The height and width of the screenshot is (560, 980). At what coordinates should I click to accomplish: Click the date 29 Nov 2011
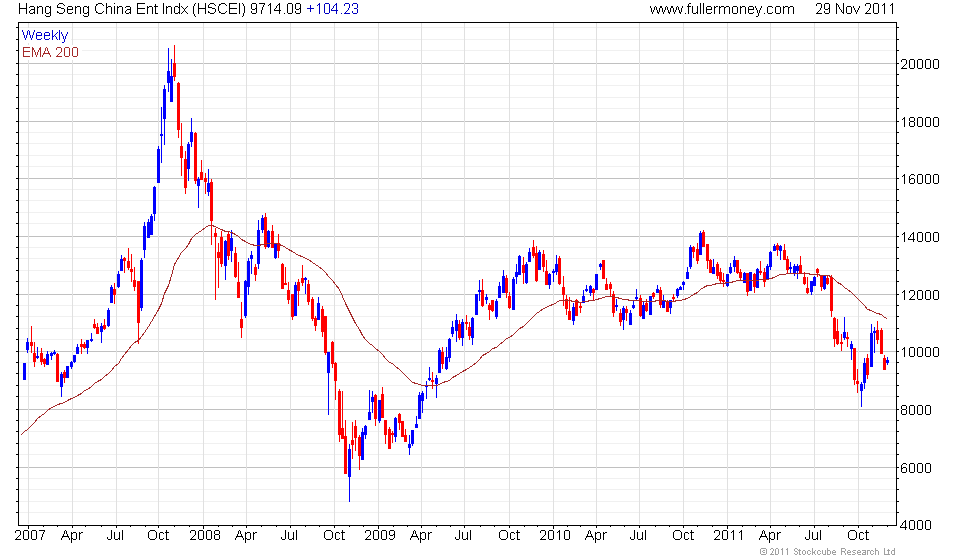click(x=855, y=9)
